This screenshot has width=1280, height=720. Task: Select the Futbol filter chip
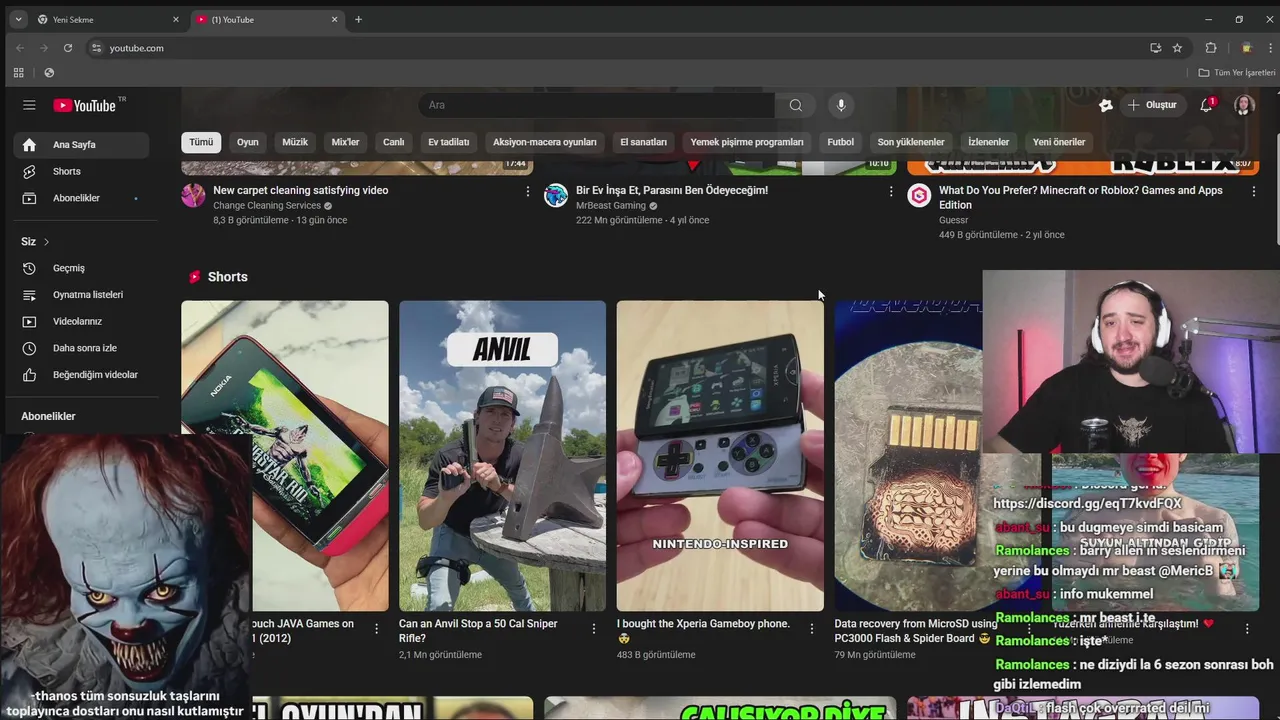click(x=841, y=142)
